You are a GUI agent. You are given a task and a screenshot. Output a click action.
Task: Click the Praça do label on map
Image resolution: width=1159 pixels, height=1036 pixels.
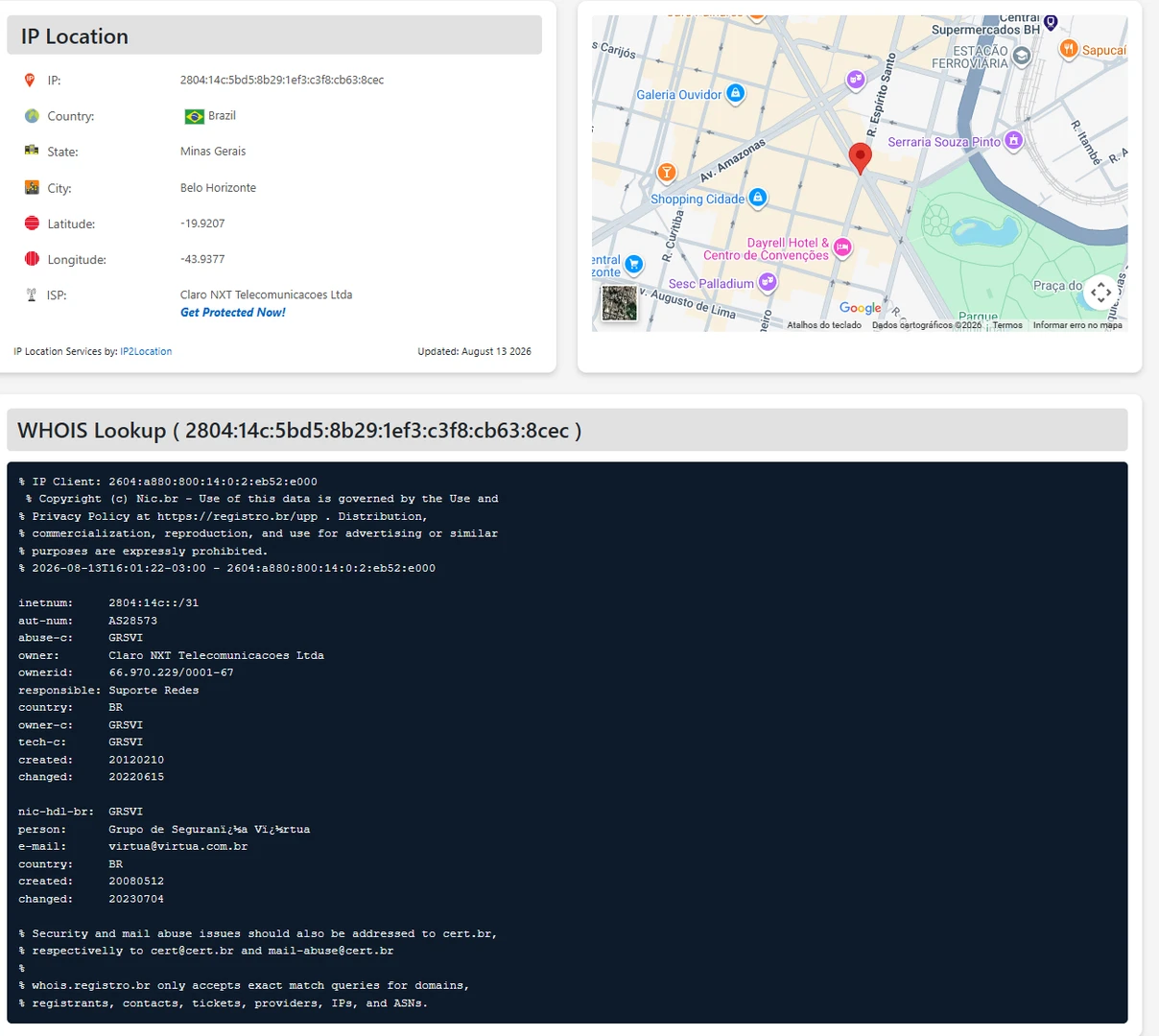click(x=1057, y=286)
